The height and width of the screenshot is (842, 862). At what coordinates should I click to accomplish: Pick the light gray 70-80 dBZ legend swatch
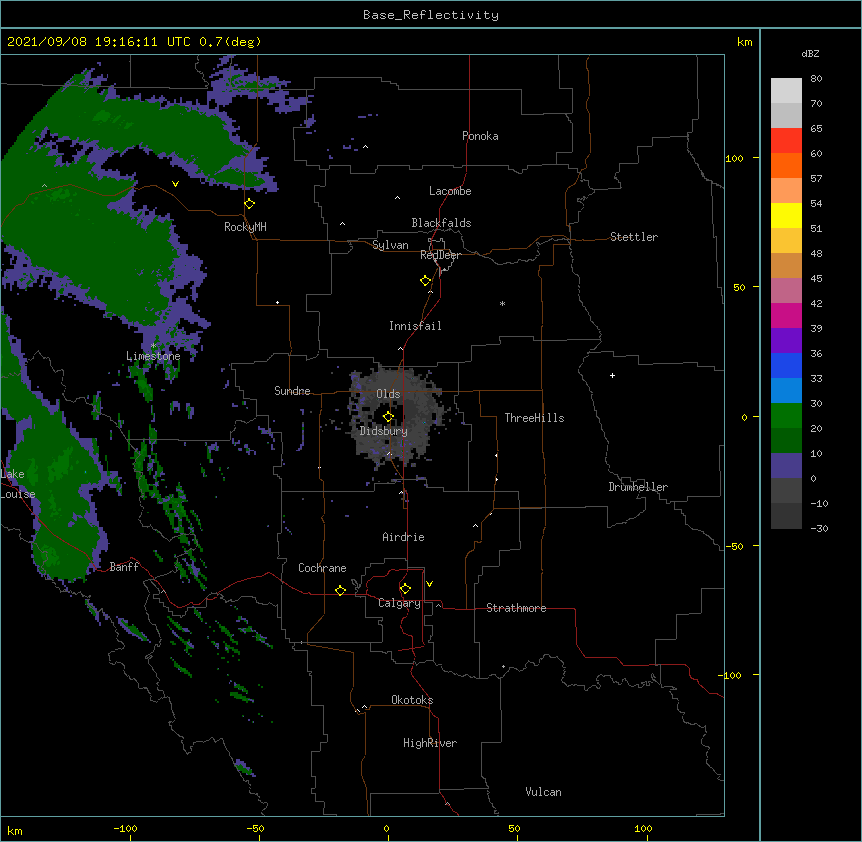coord(786,91)
